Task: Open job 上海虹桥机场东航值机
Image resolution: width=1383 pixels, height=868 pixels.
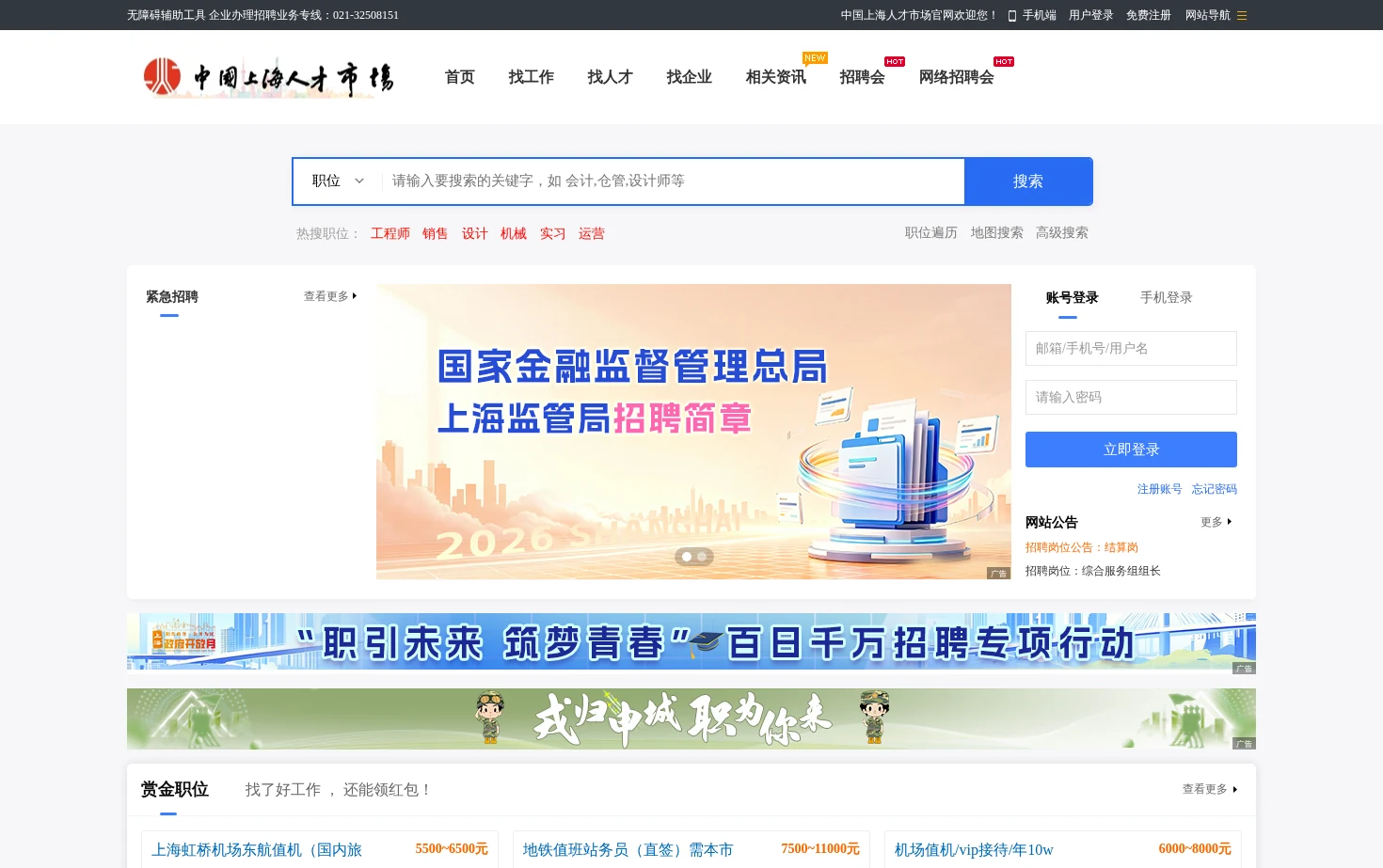Action: point(257,849)
